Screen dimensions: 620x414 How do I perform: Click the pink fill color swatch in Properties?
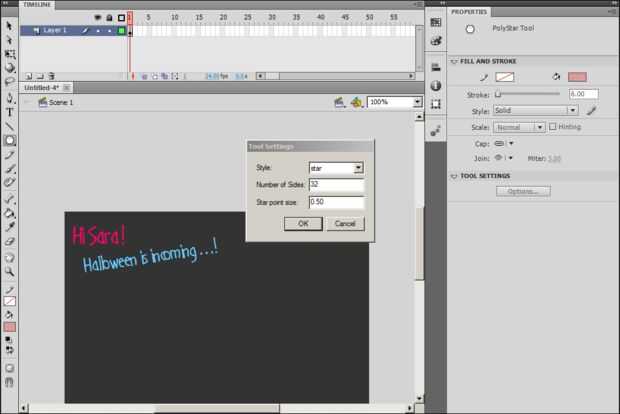pos(577,77)
